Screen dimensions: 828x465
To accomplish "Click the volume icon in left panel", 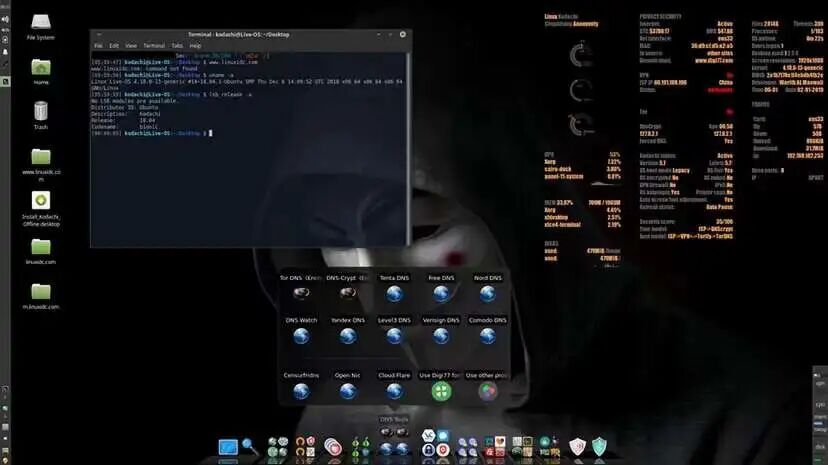I will coord(5,19).
